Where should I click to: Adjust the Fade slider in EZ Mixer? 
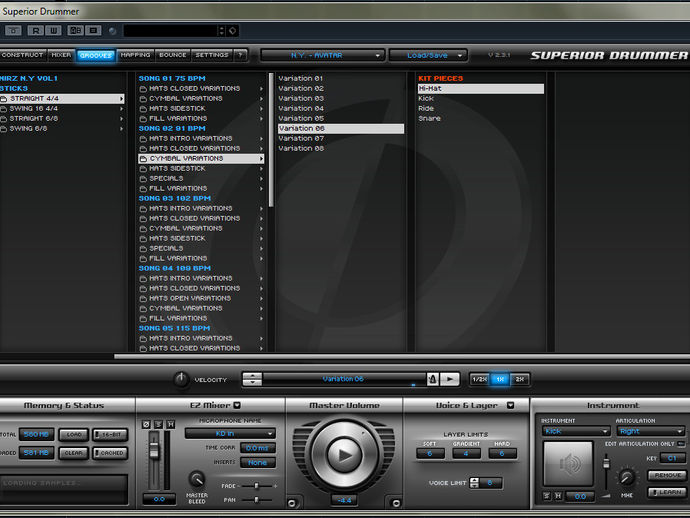[257, 486]
